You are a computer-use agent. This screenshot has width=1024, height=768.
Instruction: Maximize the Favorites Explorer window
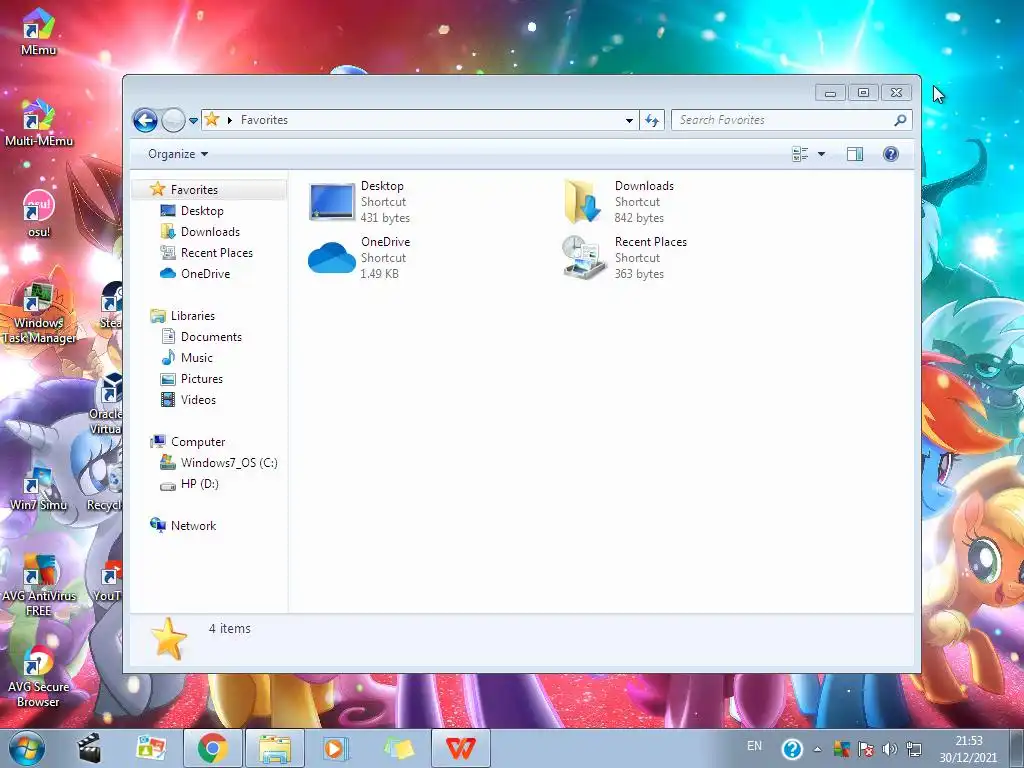click(863, 93)
